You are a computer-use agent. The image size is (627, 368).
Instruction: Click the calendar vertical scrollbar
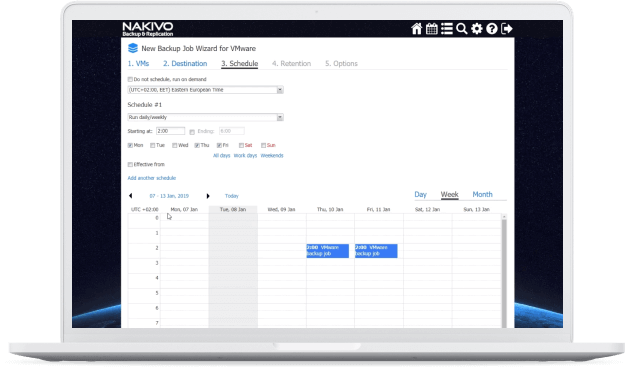click(504, 272)
